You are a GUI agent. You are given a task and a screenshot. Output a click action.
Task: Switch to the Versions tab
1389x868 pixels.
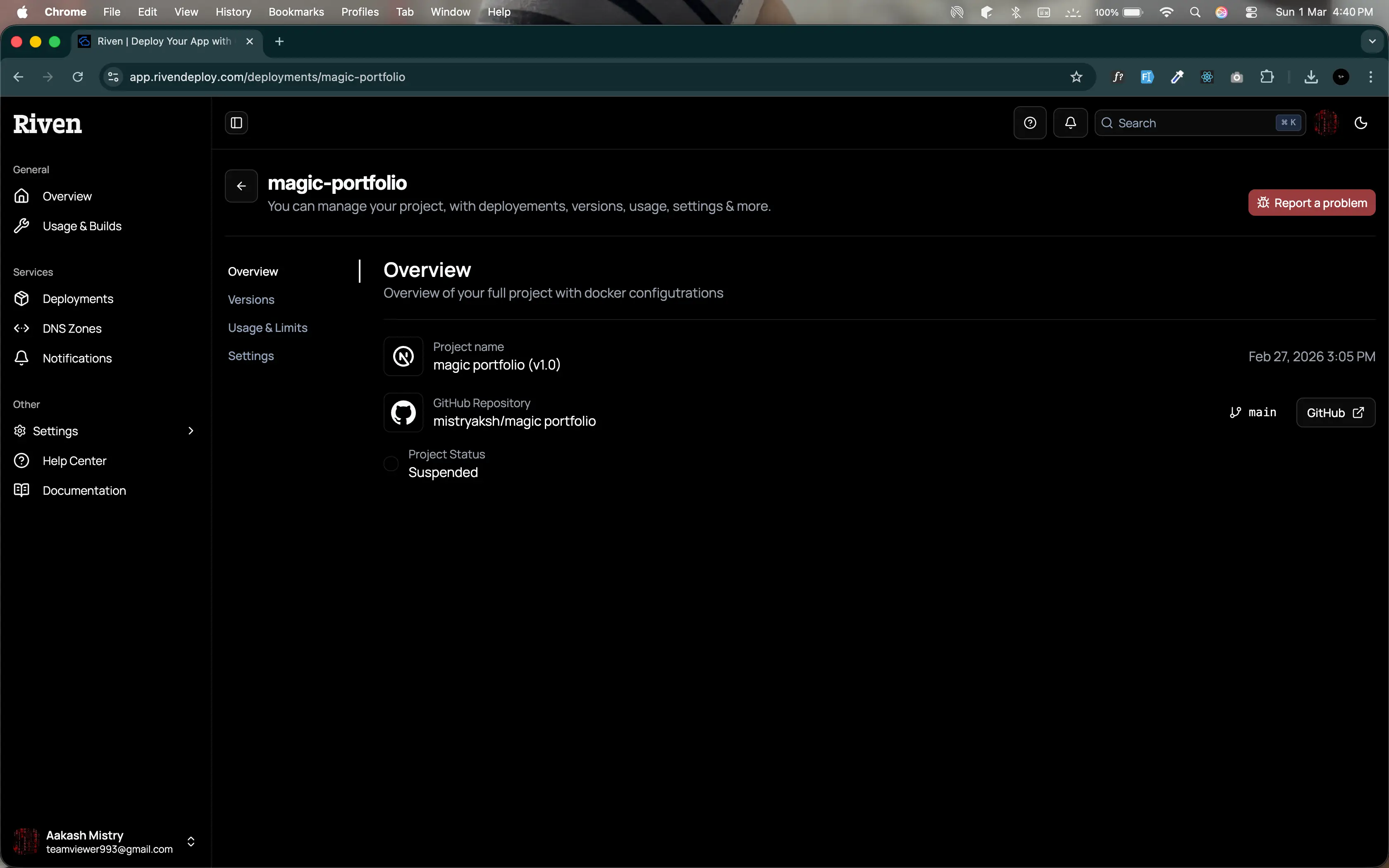tap(251, 299)
